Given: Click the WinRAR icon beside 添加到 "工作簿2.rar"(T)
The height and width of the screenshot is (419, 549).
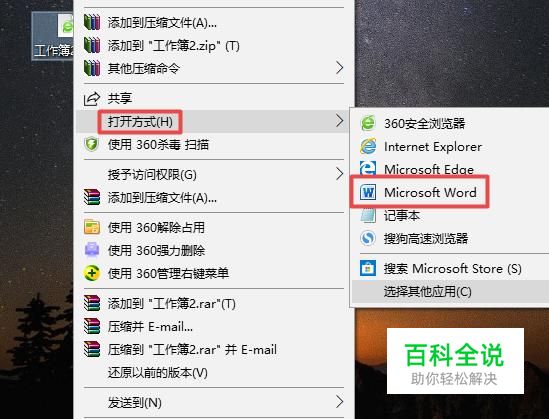Looking at the screenshot, I should click(92, 303).
